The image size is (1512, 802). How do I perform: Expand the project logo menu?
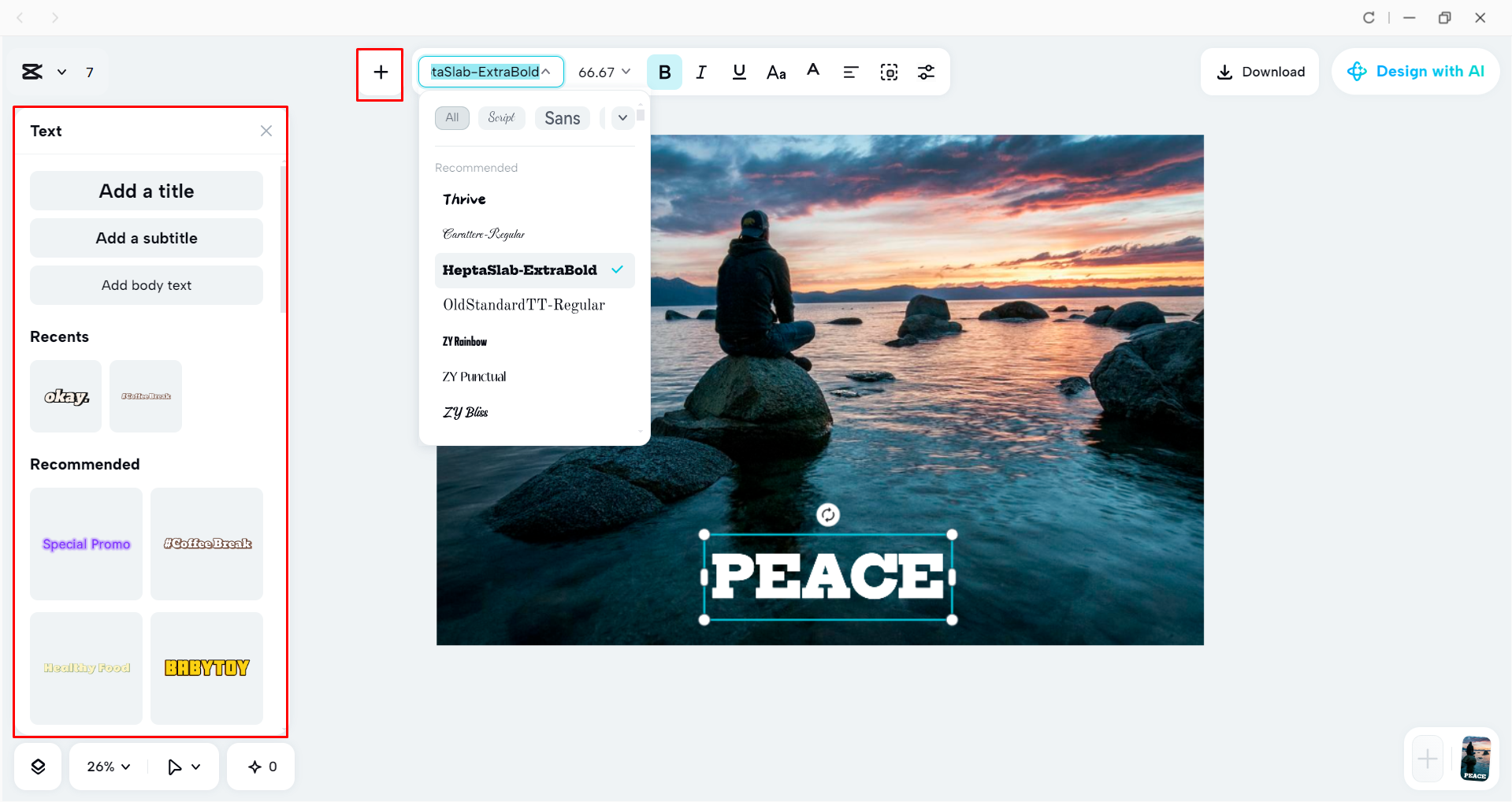(62, 72)
